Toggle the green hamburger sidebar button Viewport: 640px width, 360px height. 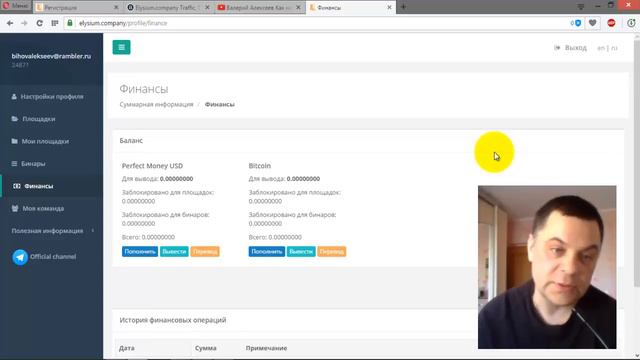pos(121,47)
